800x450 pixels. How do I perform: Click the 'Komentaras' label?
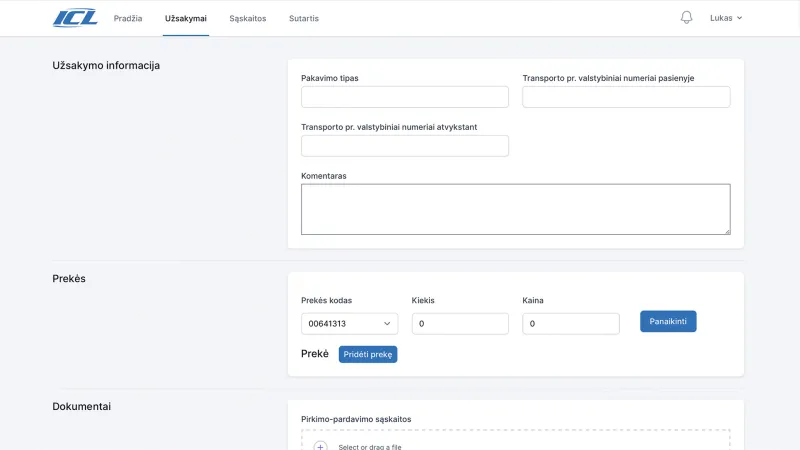click(323, 176)
